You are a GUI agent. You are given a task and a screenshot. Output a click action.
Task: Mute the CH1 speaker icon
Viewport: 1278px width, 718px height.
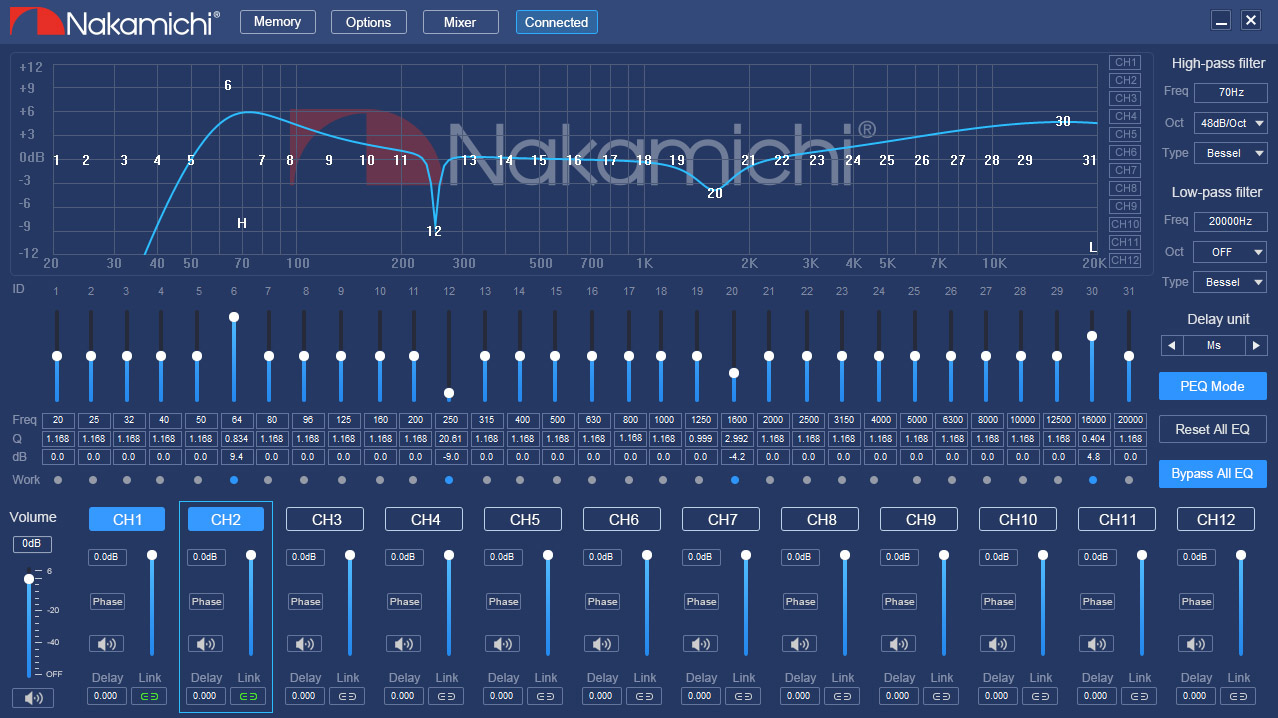[107, 644]
